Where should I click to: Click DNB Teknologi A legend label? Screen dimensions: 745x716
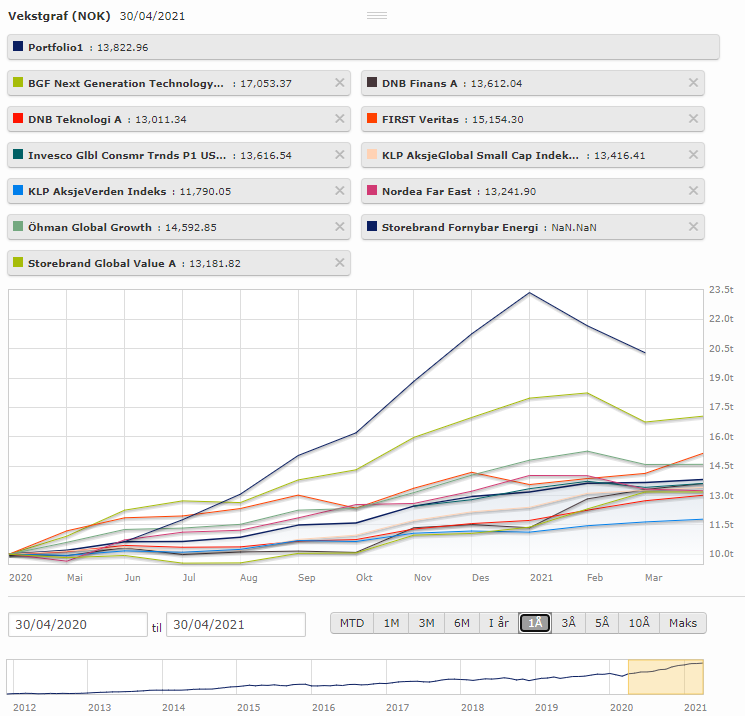point(75,119)
